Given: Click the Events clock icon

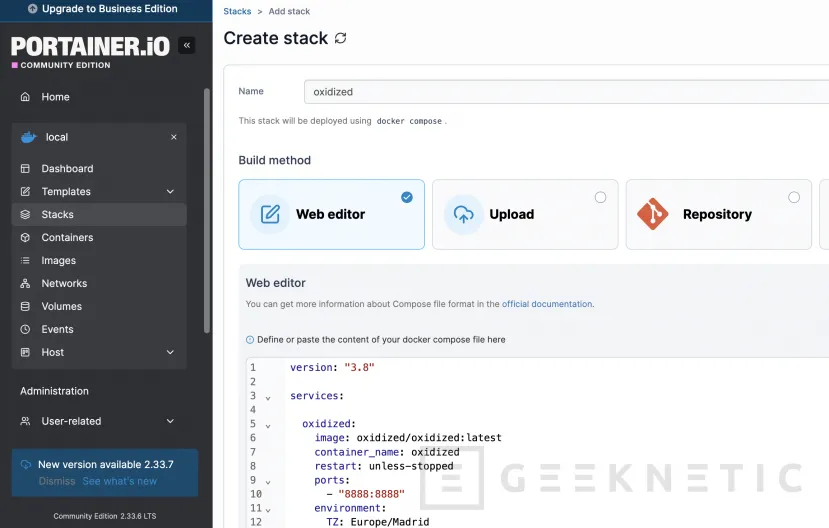Looking at the screenshot, I should [x=25, y=329].
